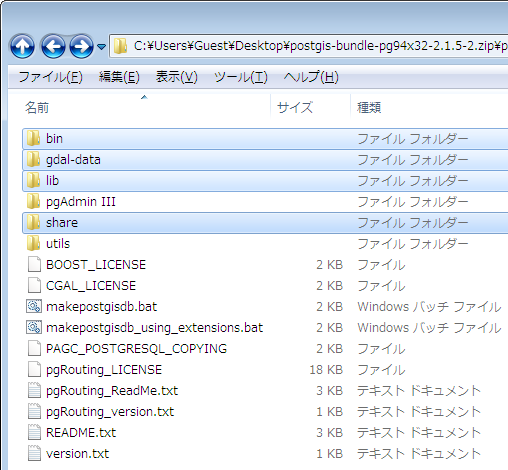The image size is (508, 470).
Task: Select the utils folder icon
Action: click(x=33, y=244)
